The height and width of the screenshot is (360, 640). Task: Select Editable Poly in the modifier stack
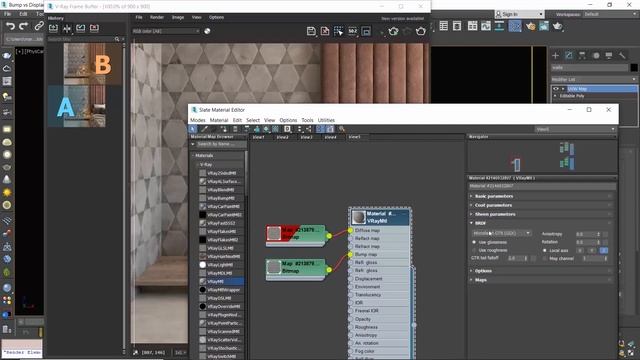pyautogui.click(x=572, y=96)
